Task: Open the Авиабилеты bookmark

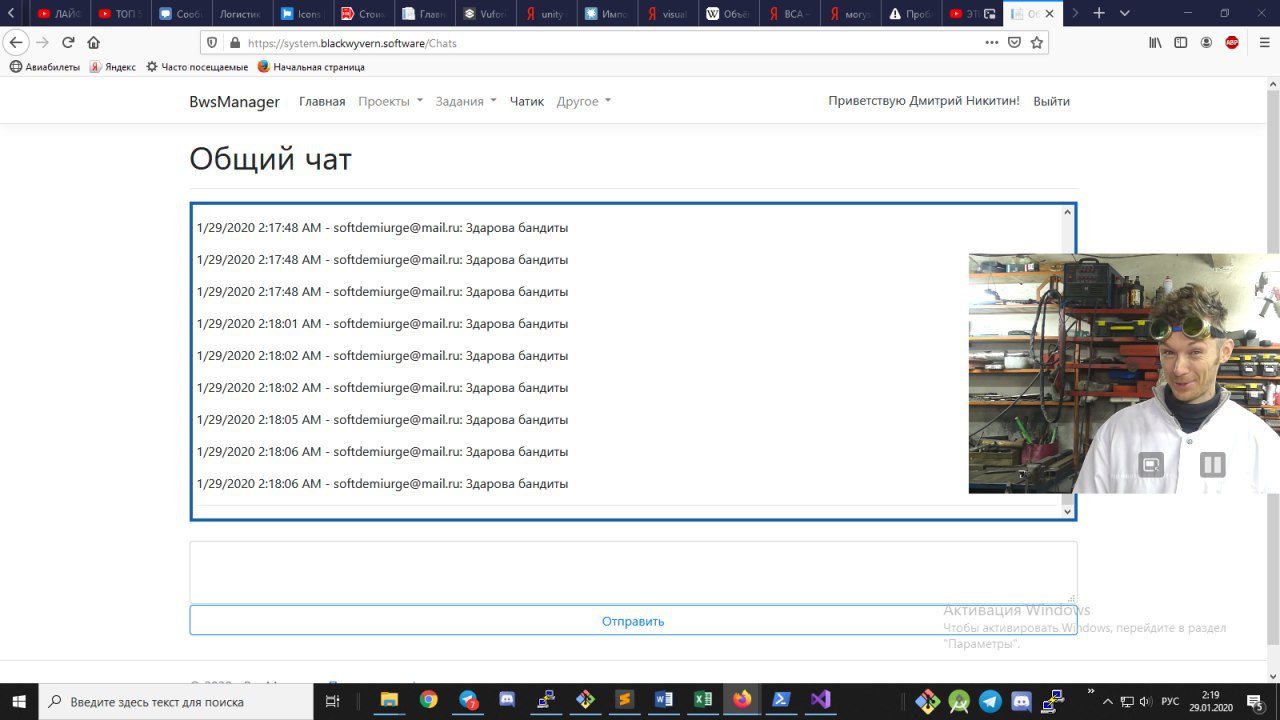Action: tap(45, 67)
